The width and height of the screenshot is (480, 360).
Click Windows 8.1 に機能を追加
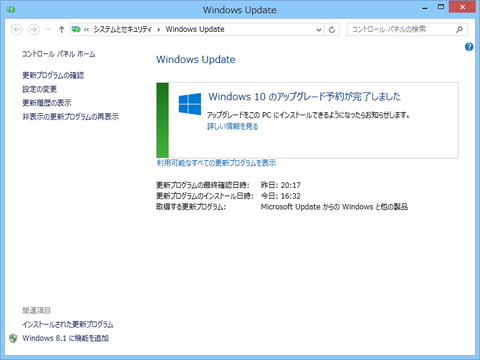[x=66, y=338]
